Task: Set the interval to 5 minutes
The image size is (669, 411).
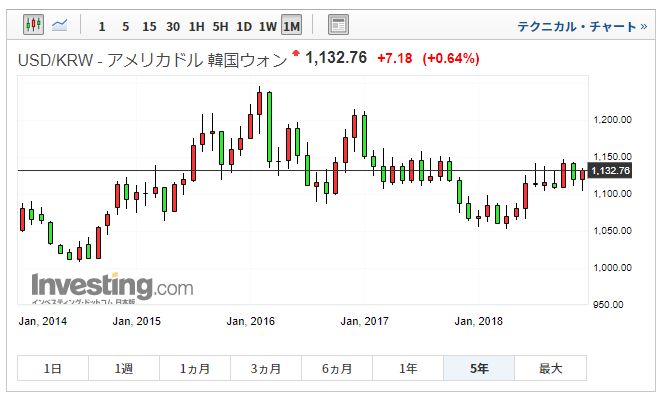Action: pos(125,24)
